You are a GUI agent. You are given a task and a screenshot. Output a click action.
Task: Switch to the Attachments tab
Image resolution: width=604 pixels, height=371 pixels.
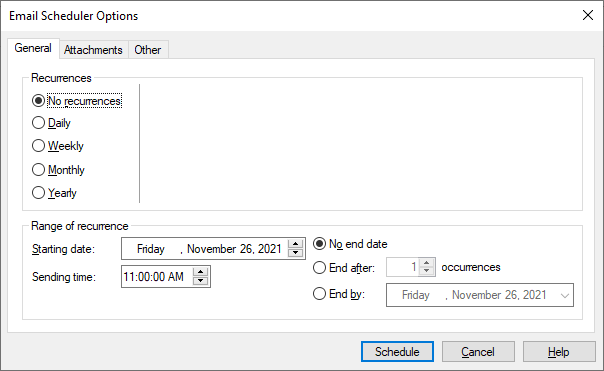93,50
